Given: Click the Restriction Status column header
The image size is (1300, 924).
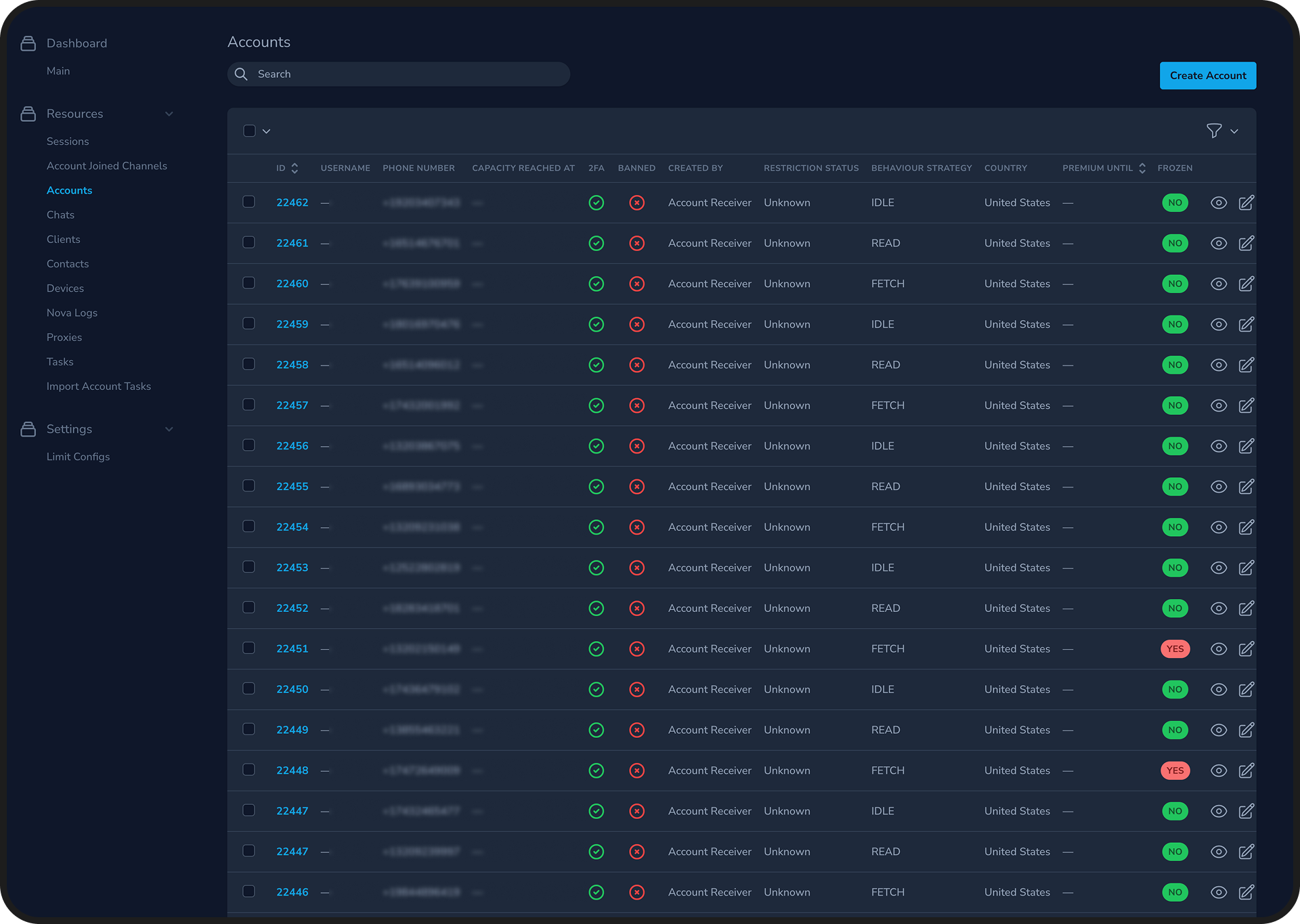Looking at the screenshot, I should 811,168.
